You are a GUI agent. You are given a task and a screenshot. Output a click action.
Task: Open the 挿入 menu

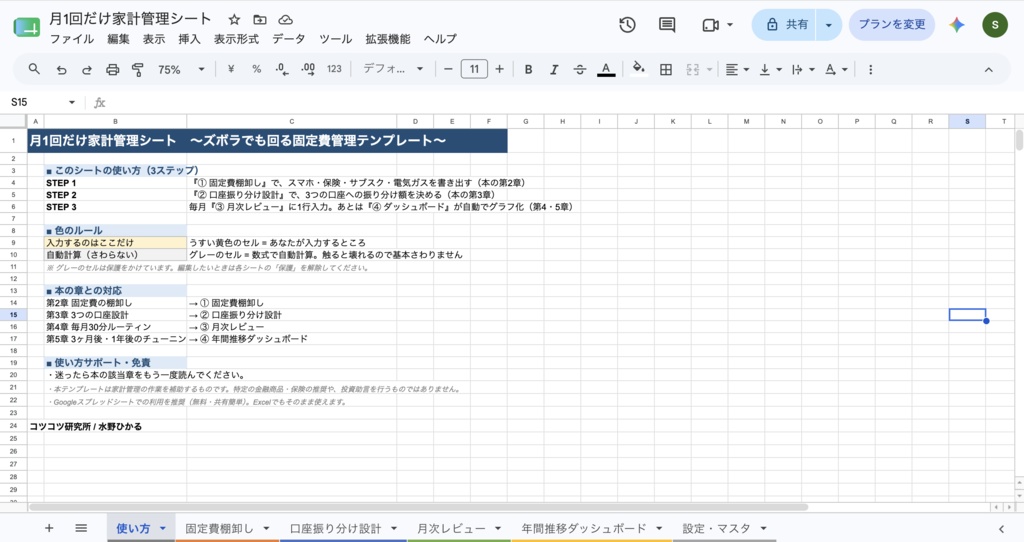189,39
